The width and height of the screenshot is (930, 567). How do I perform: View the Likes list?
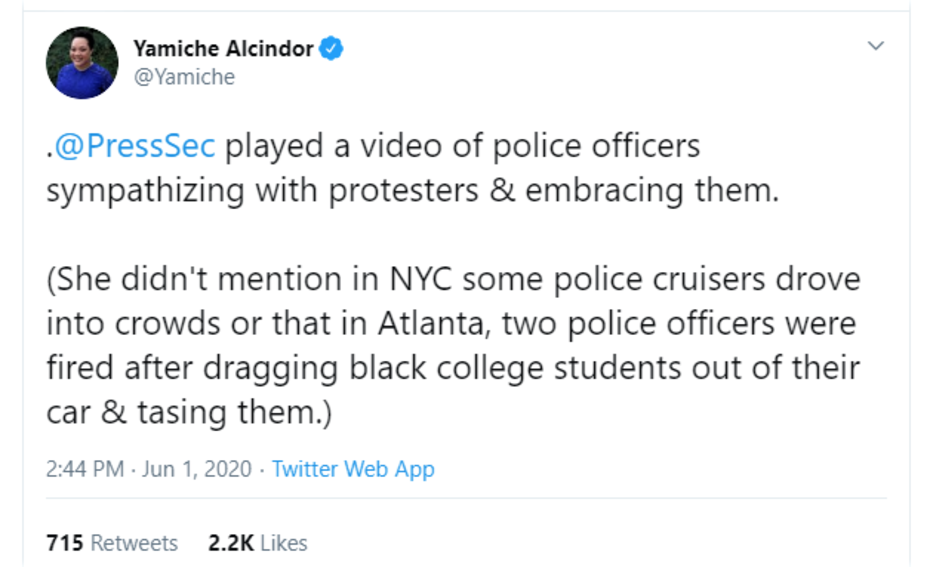pos(284,543)
